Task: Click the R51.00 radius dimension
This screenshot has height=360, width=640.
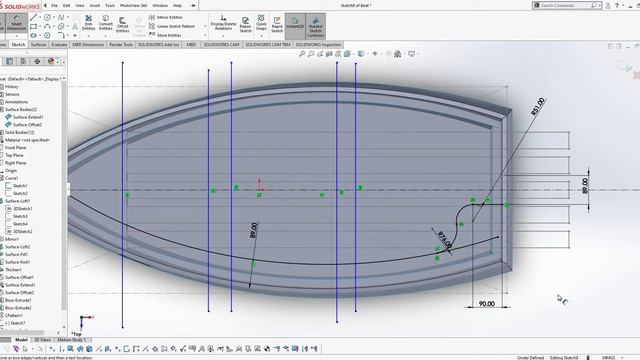Action: pos(538,107)
